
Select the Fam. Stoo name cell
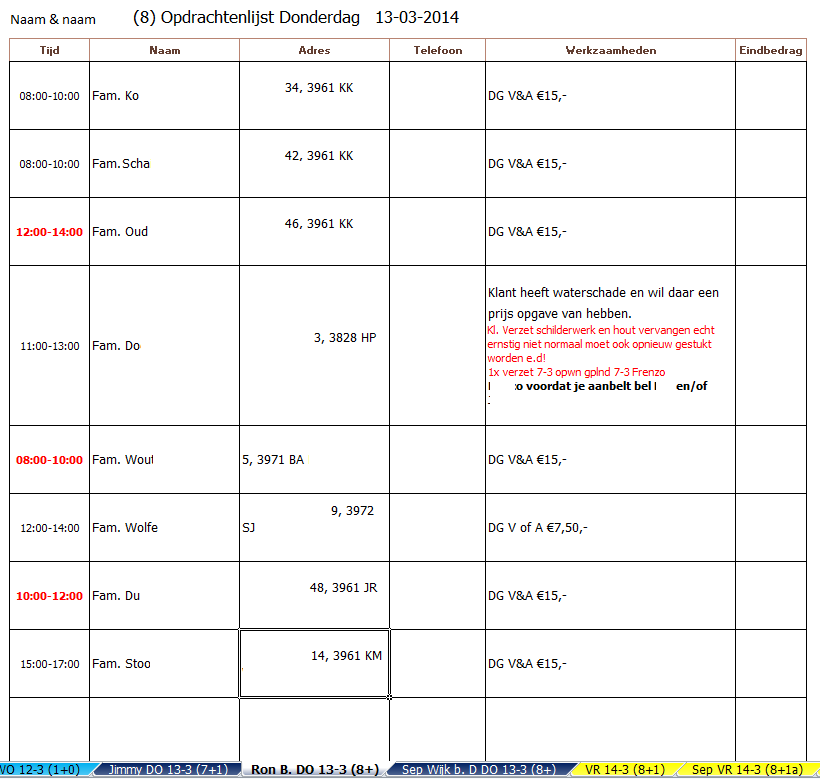pyautogui.click(x=164, y=663)
